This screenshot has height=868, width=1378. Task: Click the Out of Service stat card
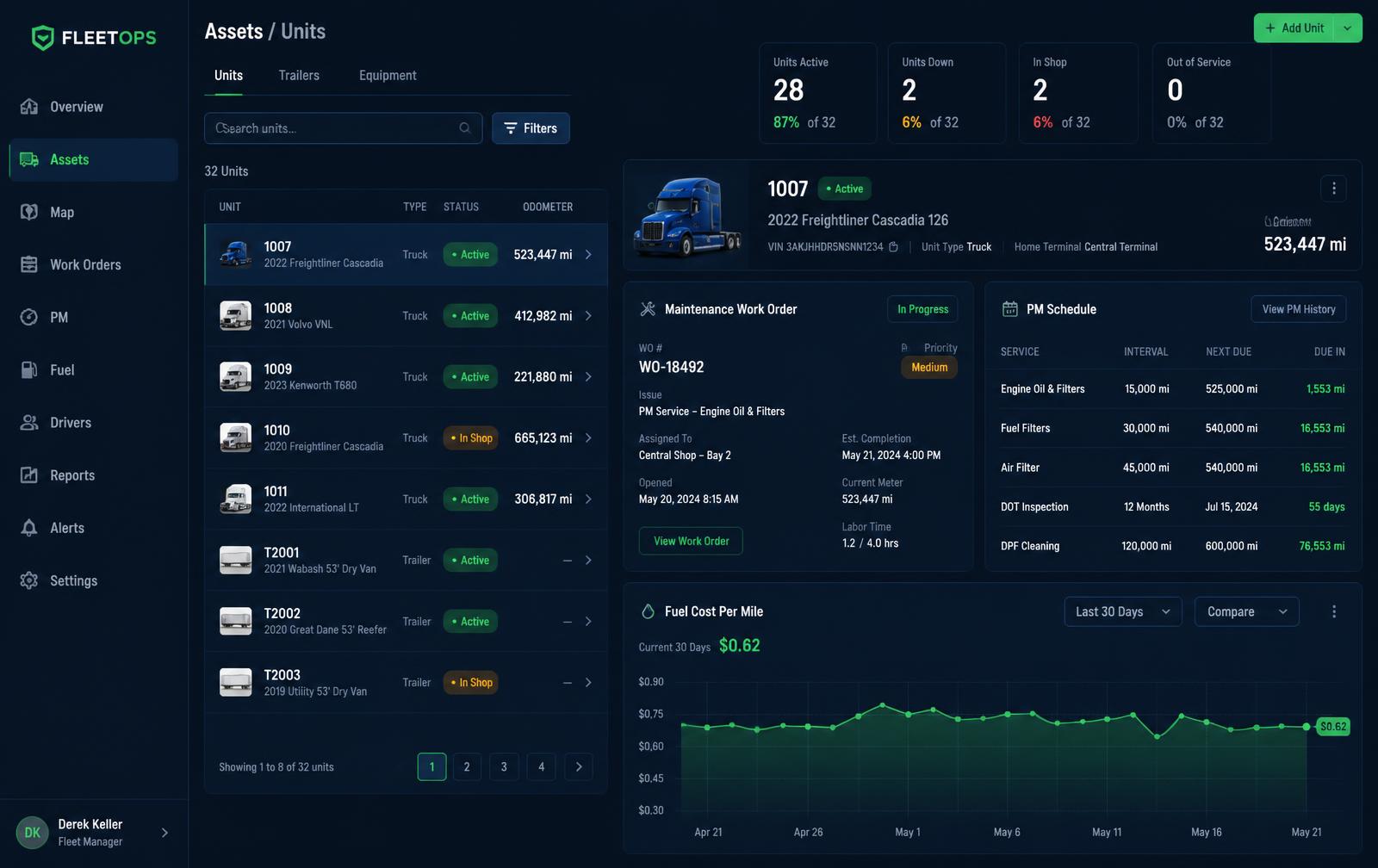[x=1212, y=93]
